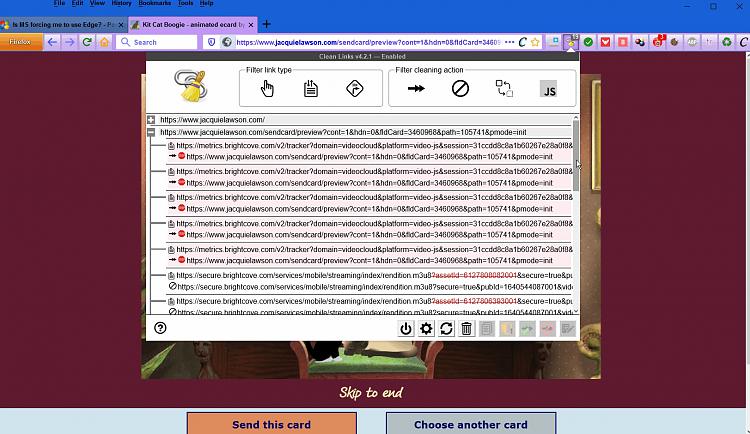Clear log with trash can icon
The image size is (750, 434).
coord(466,329)
